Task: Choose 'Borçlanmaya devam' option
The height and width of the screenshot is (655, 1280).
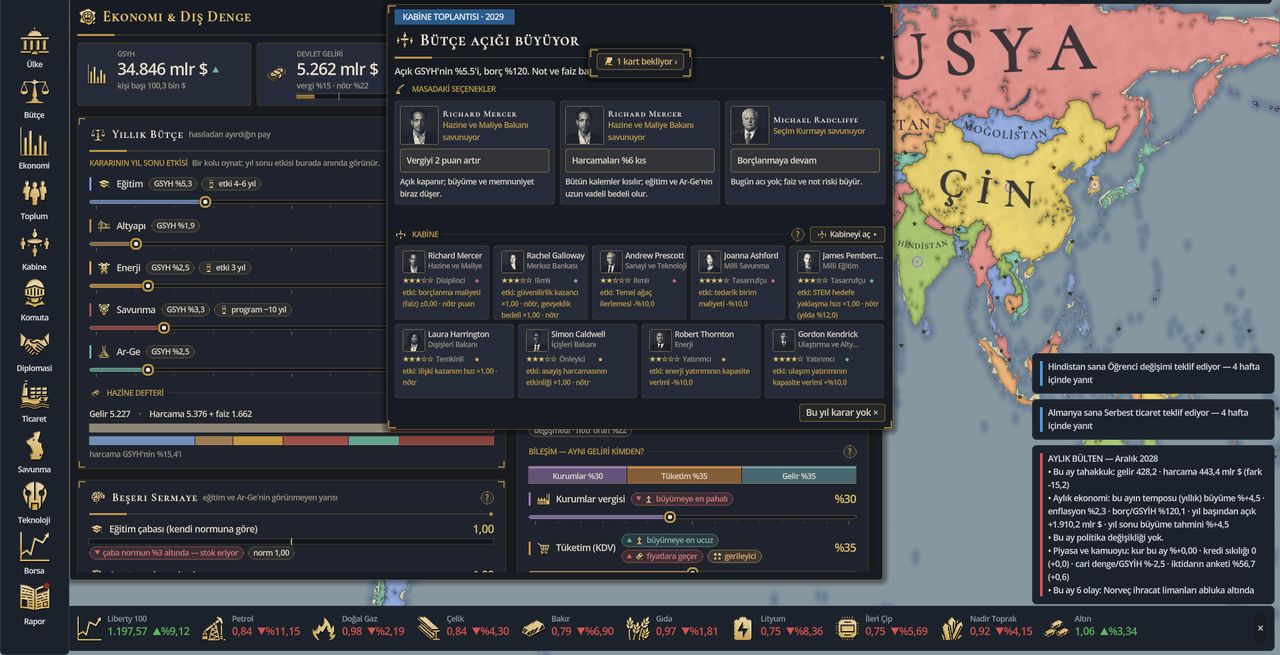Action: tap(805, 160)
